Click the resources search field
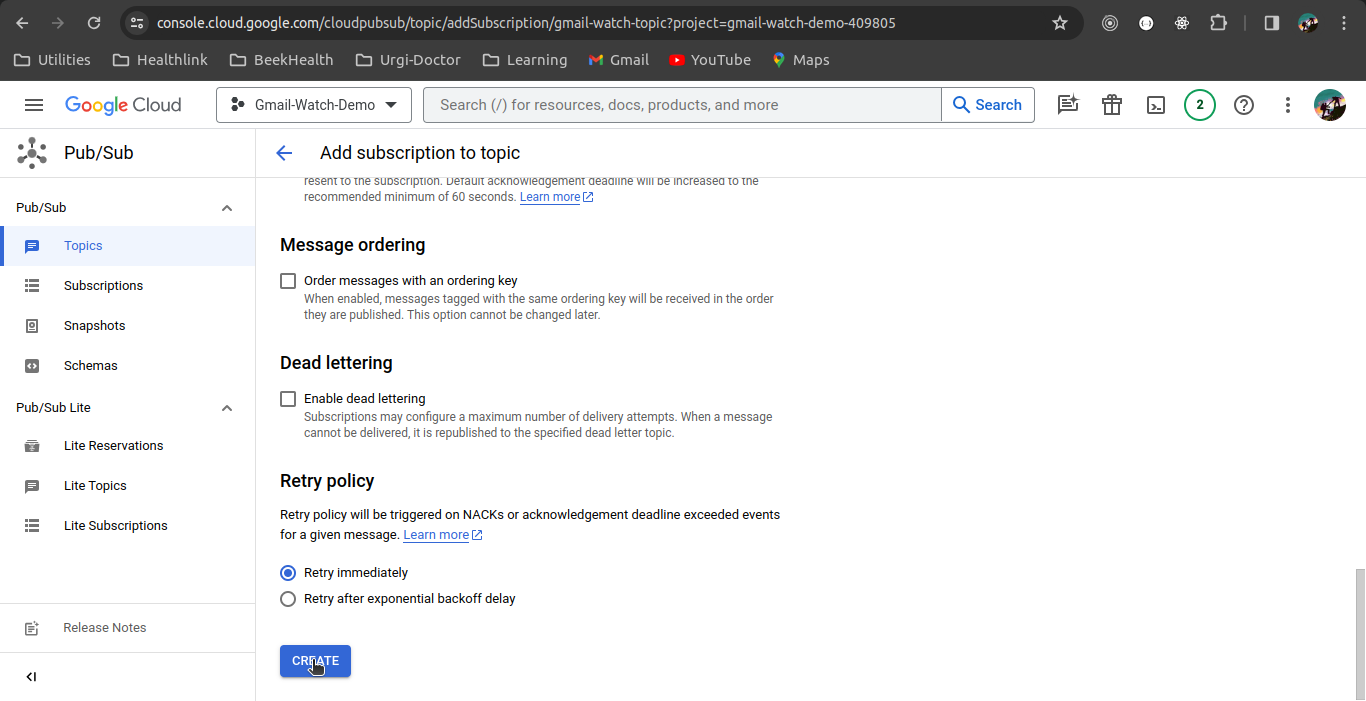This screenshot has height=701, width=1366. click(682, 104)
